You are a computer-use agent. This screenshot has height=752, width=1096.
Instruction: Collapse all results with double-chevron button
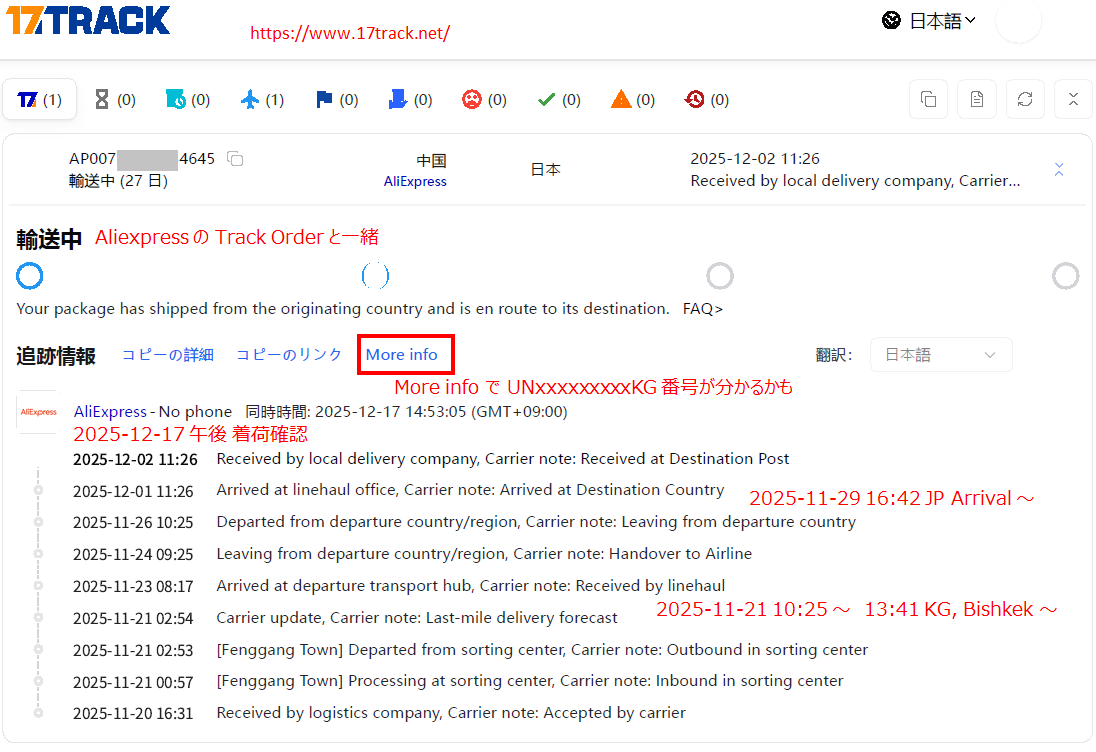[x=1073, y=99]
